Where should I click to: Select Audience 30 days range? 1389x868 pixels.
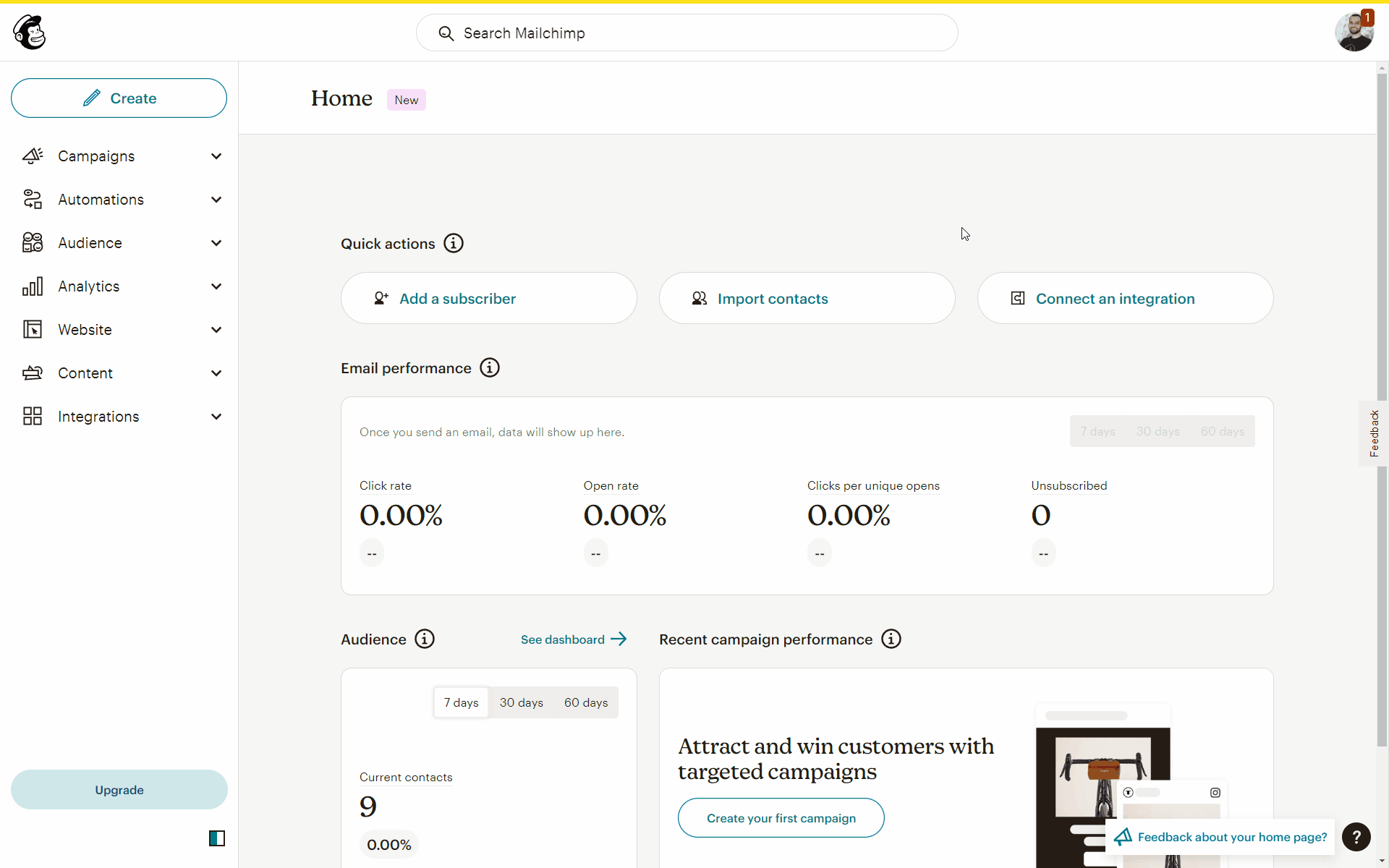(x=522, y=702)
